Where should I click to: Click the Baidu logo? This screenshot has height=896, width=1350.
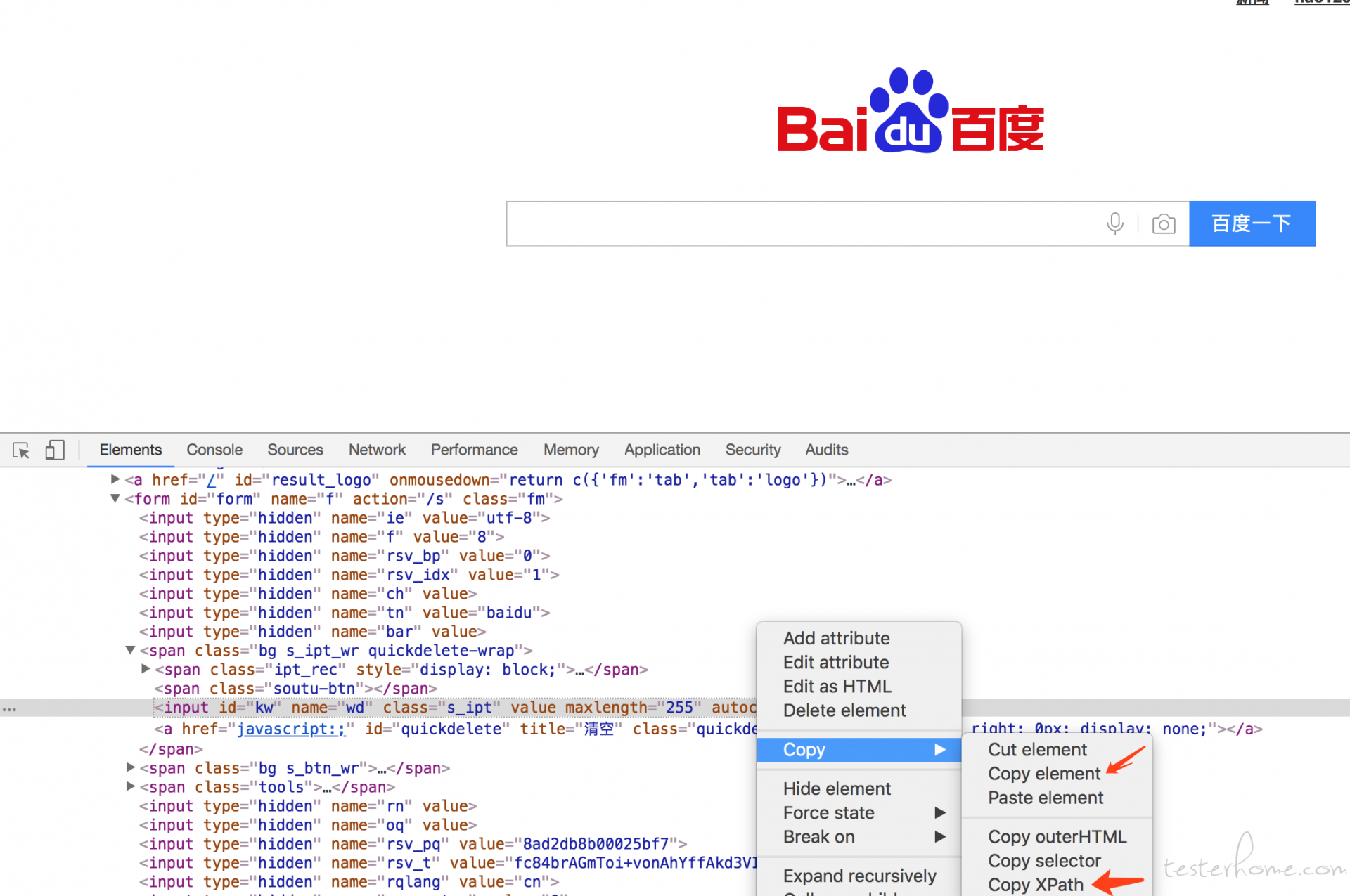point(911,111)
